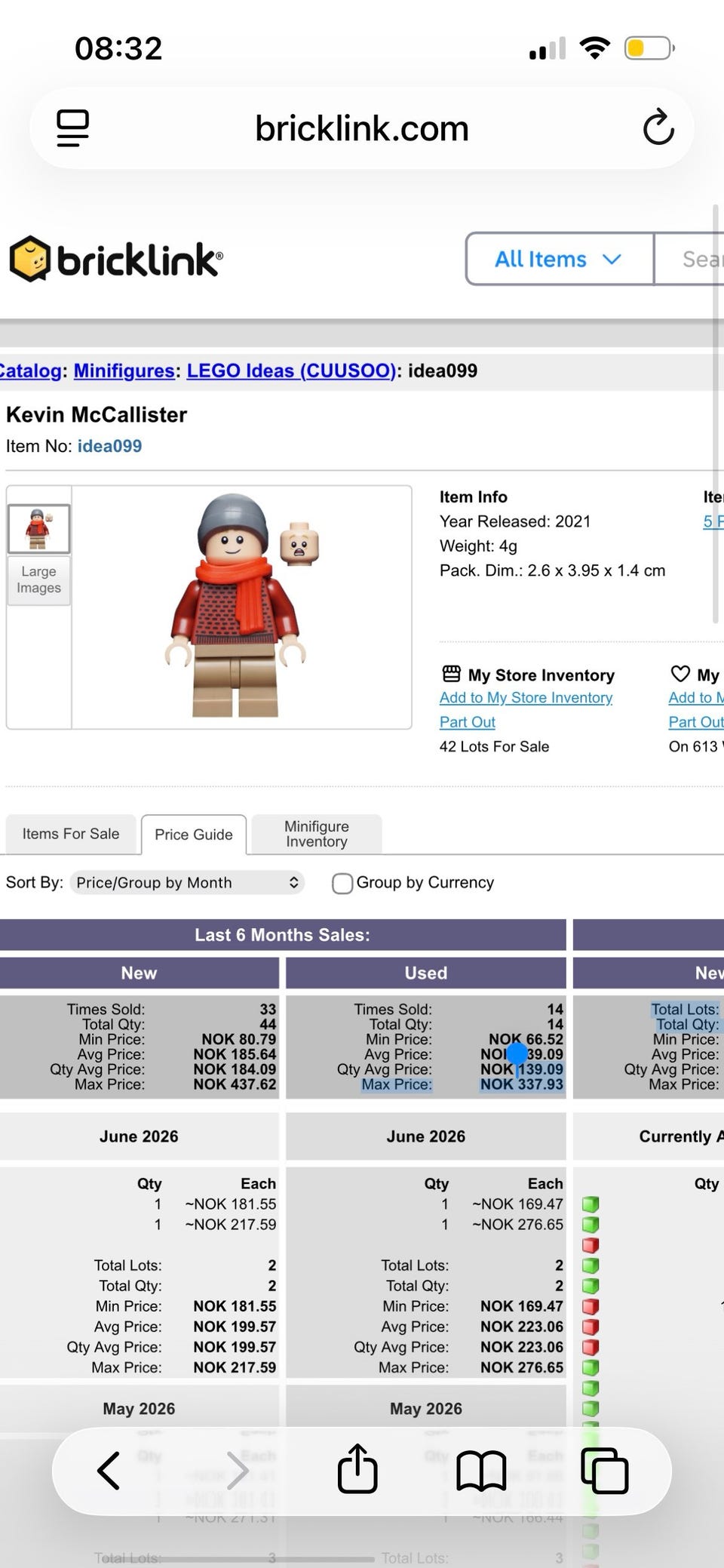Click Used Max Price NOK 337.93
This screenshot has height=1568, width=724.
(522, 1084)
